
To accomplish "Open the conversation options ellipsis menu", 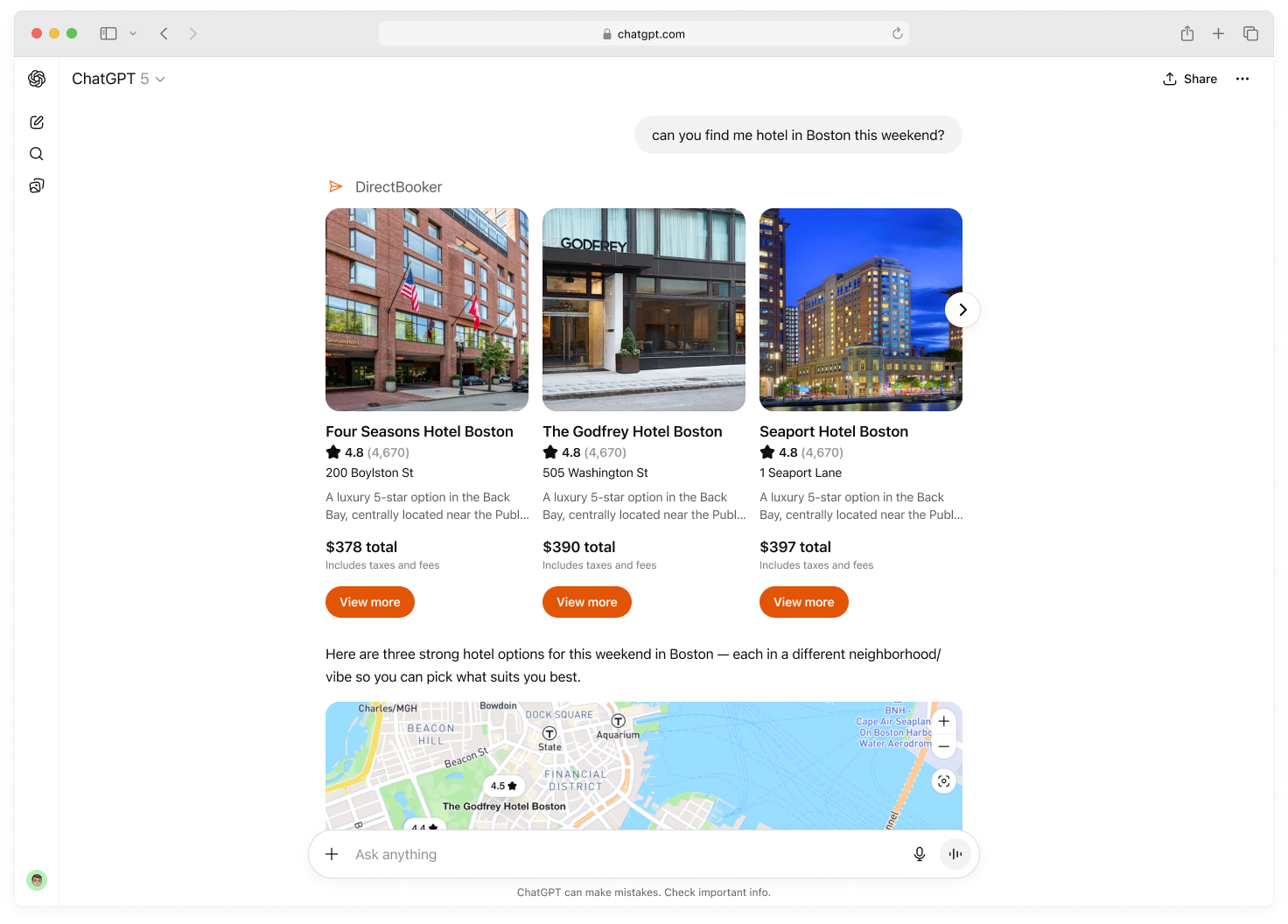I will coord(1242,79).
